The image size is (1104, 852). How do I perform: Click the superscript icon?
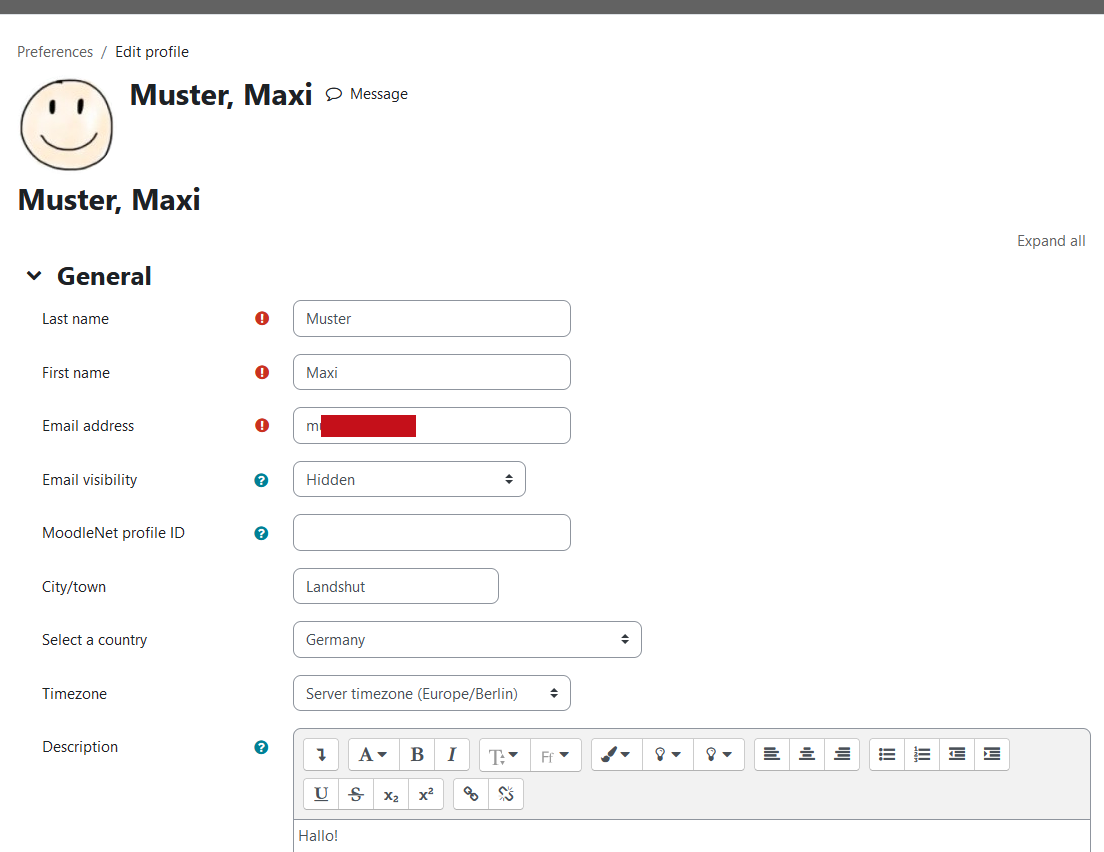click(426, 794)
